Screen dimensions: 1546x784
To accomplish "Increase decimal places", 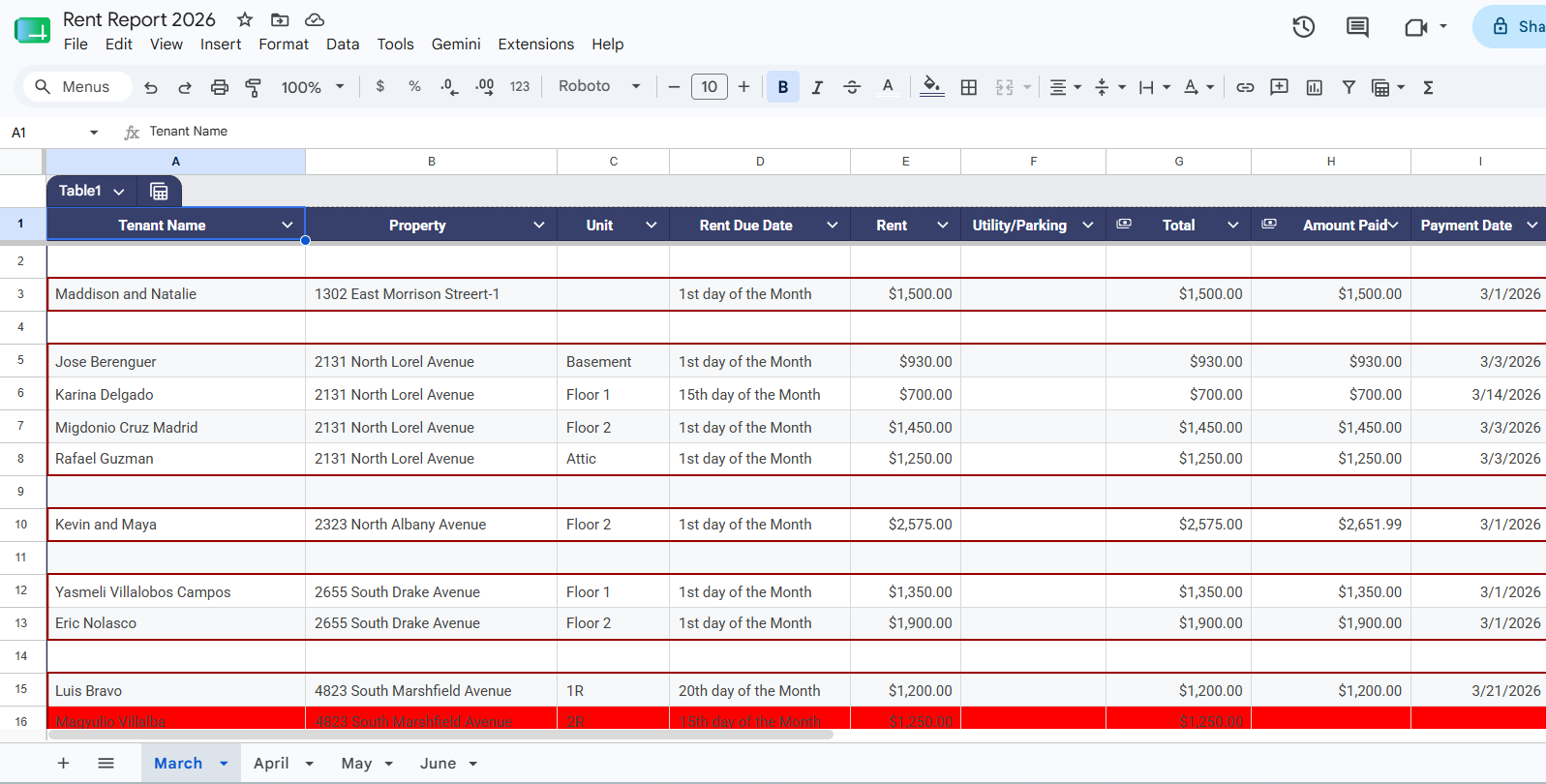I will (x=485, y=86).
